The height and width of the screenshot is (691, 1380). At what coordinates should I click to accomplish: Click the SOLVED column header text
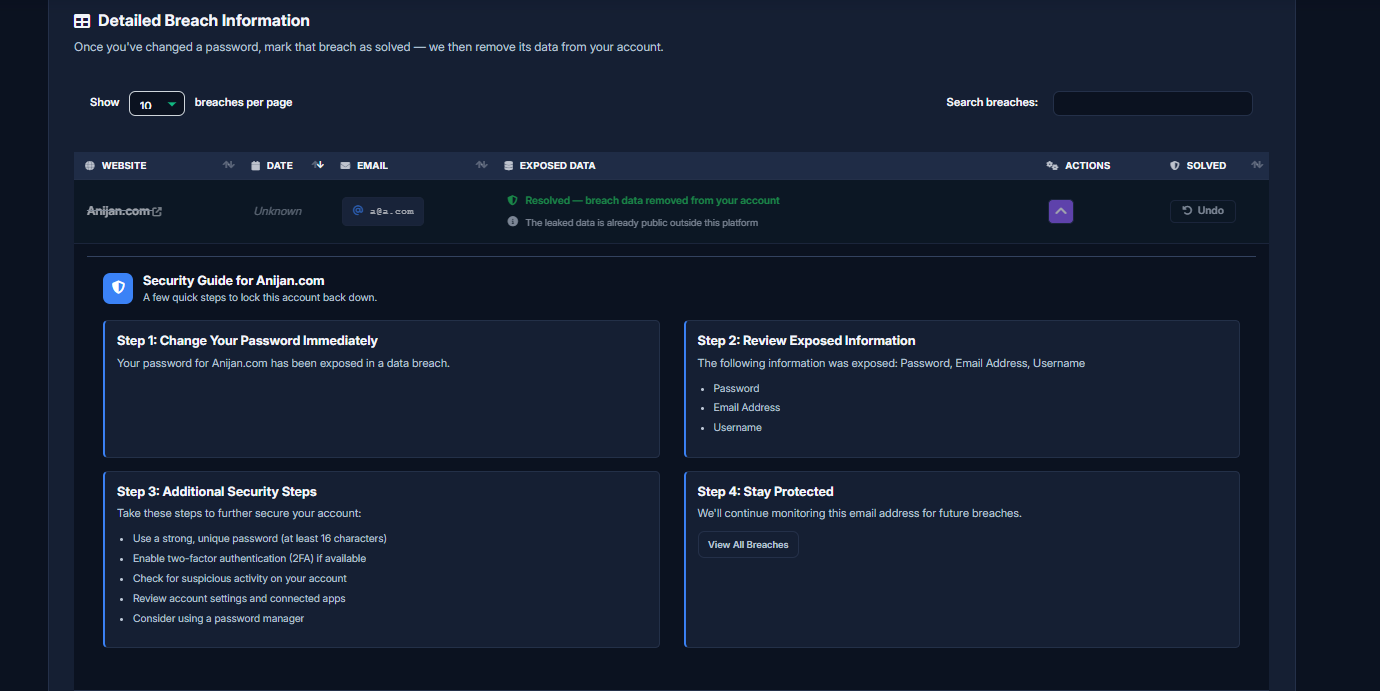[x=1206, y=166]
